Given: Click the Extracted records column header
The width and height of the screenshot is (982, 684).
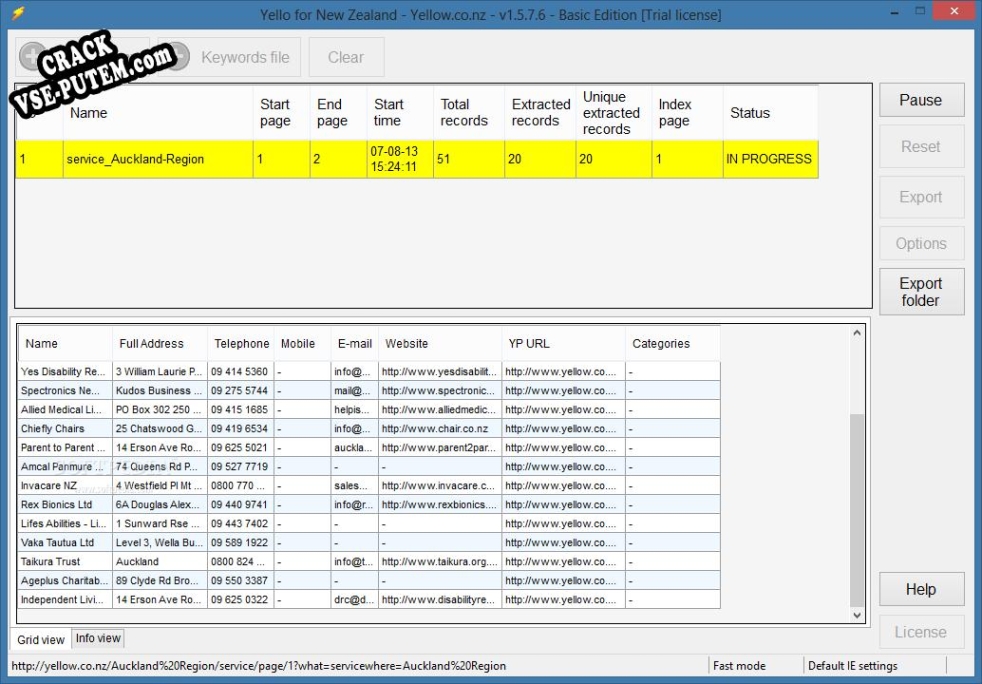Looking at the screenshot, I should click(x=540, y=113).
